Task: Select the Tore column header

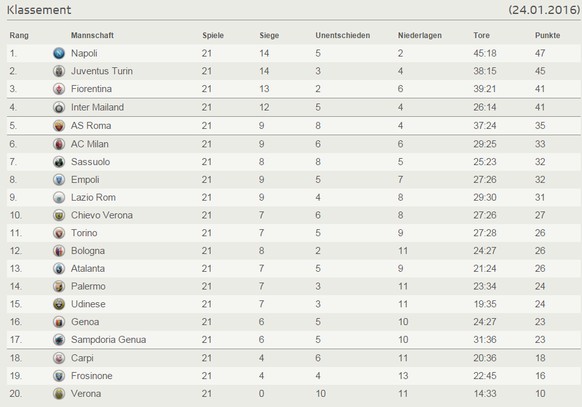Action: [481, 35]
